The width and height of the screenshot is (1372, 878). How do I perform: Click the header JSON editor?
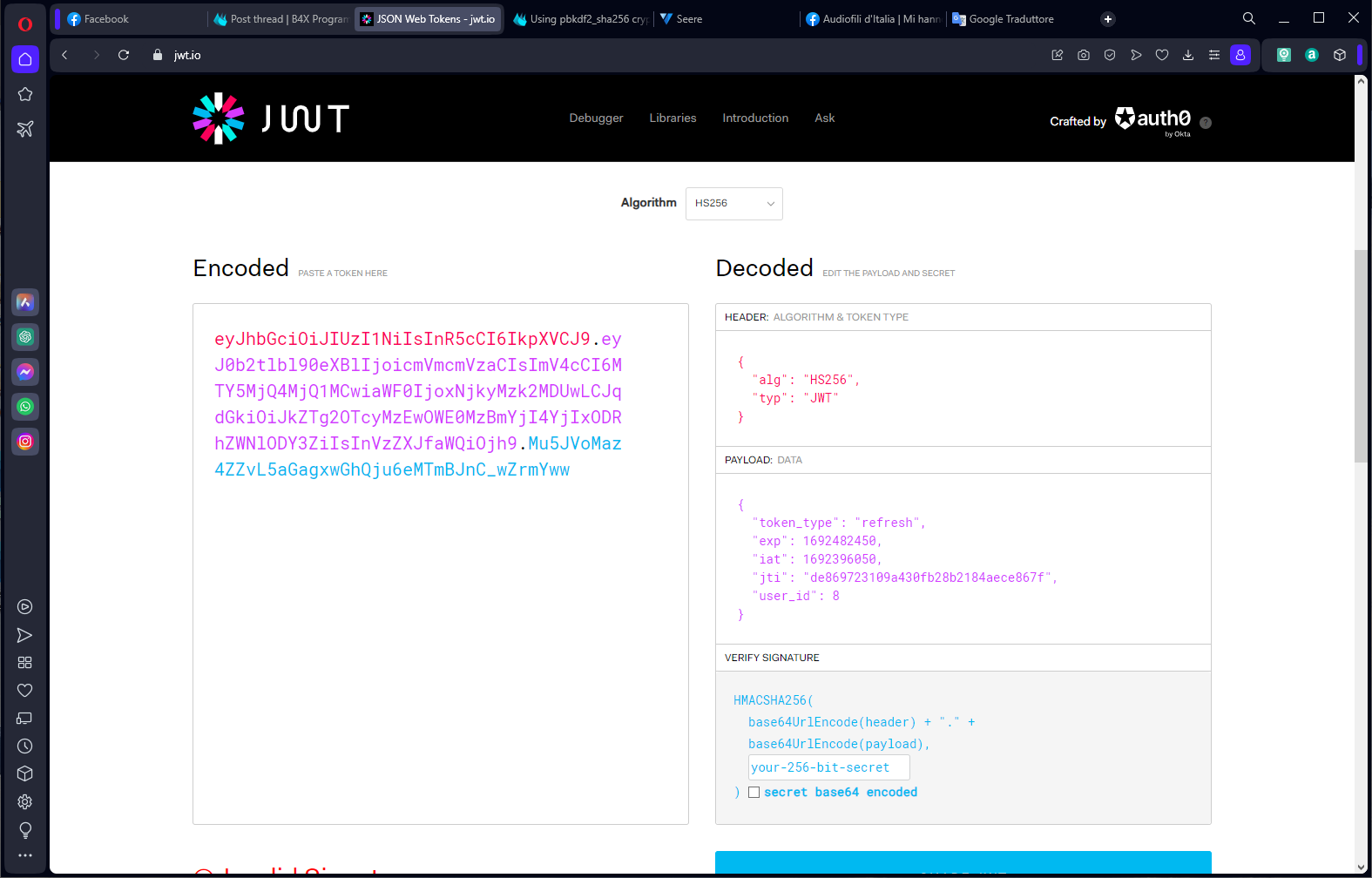(963, 388)
